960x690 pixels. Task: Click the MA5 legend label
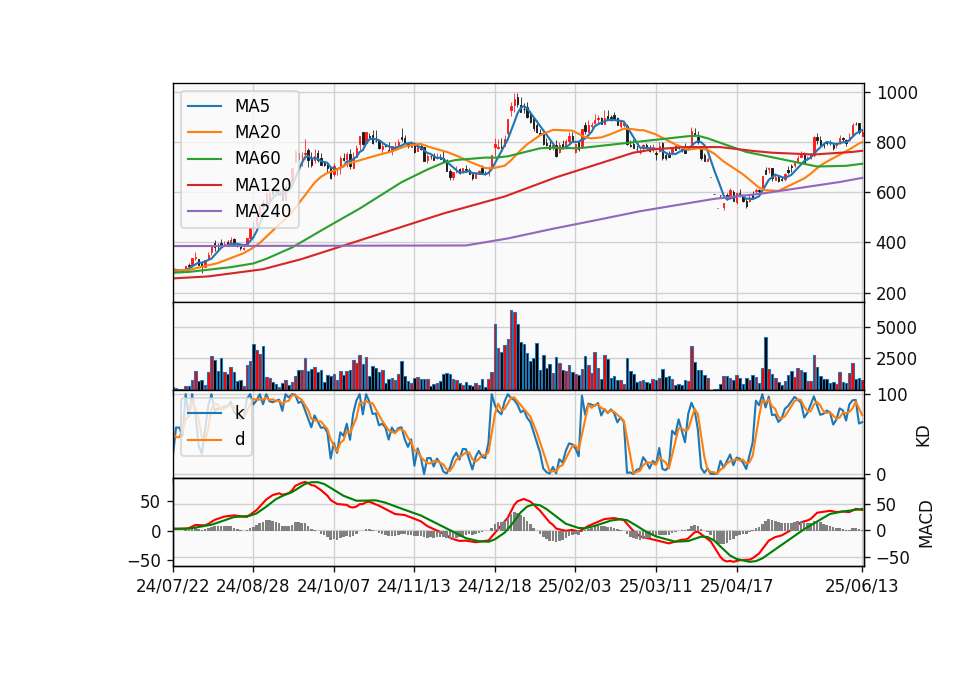point(252,106)
